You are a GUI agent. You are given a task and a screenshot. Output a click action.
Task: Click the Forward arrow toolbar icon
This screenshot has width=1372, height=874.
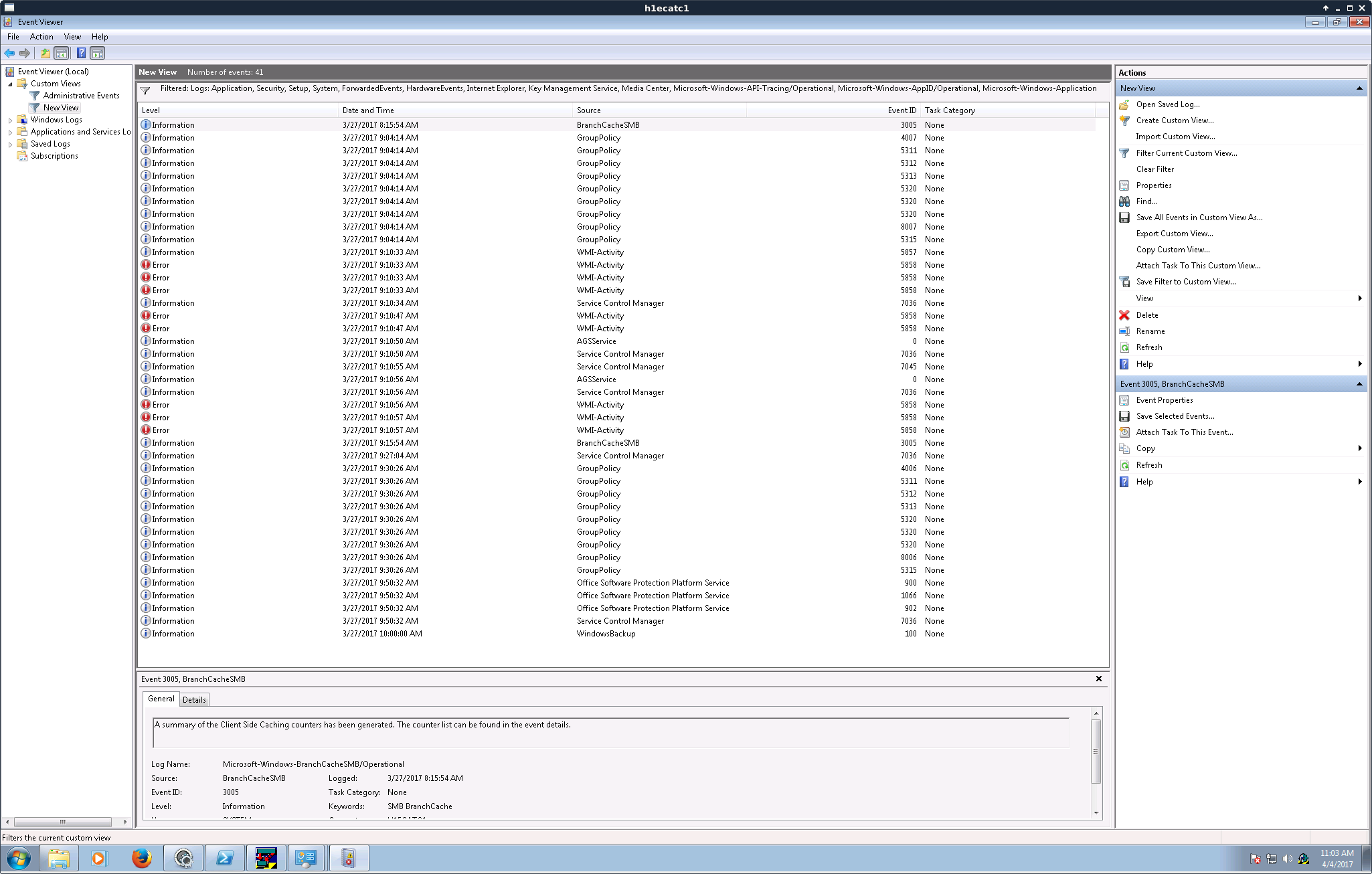[x=25, y=53]
